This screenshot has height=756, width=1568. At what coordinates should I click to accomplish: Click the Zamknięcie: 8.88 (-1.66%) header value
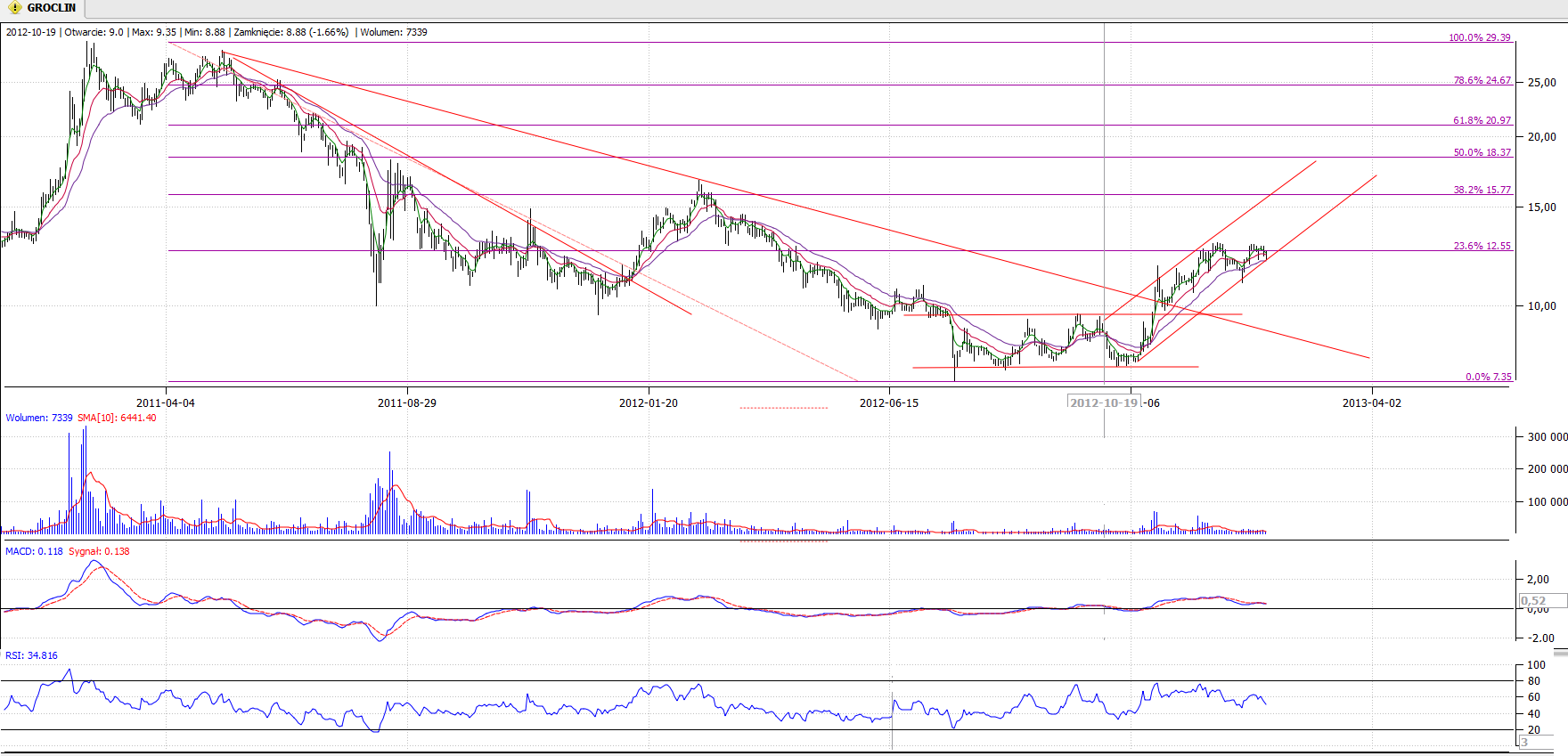(x=291, y=32)
